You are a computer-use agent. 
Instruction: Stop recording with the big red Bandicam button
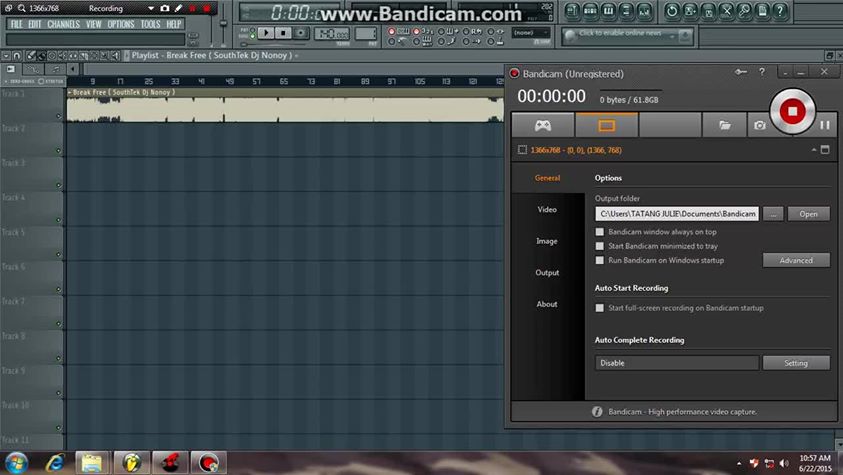pos(792,111)
